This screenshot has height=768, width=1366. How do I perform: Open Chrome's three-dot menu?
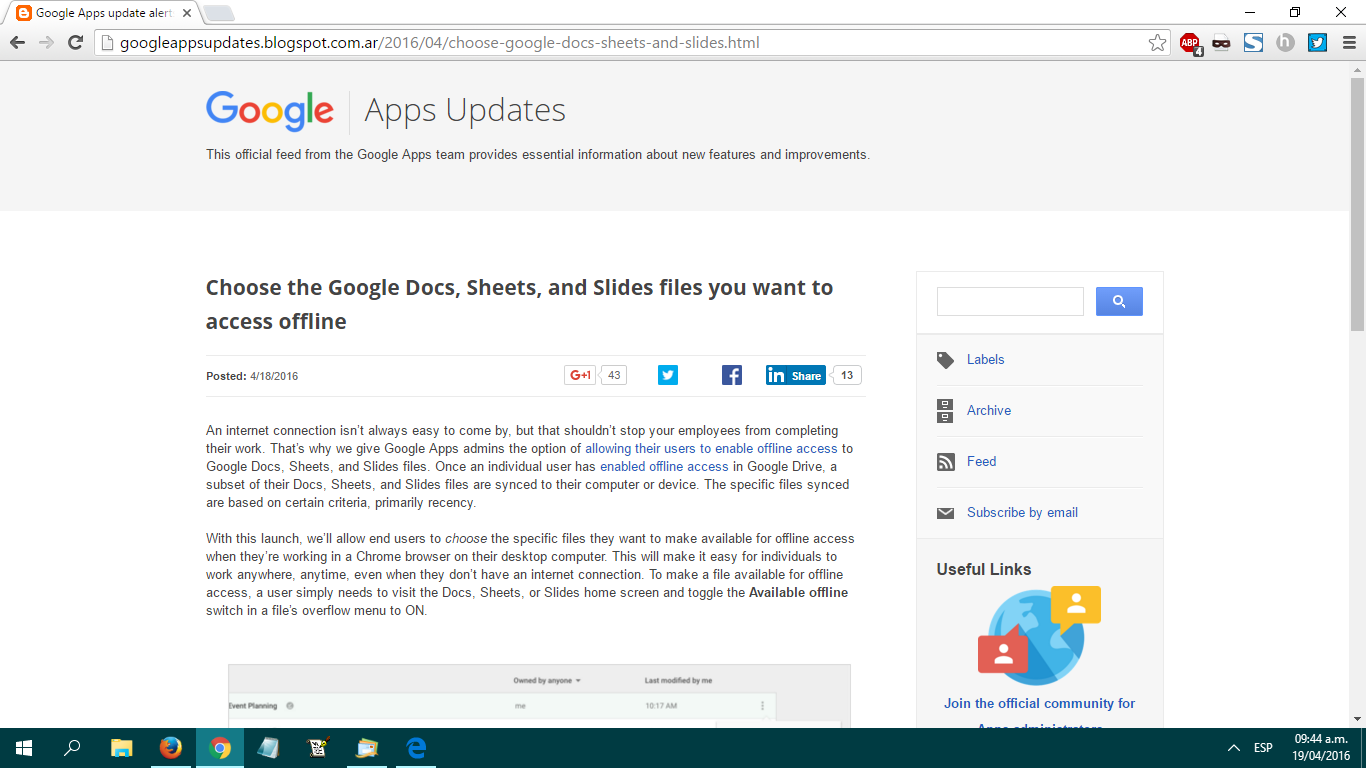pyautogui.click(x=1348, y=42)
